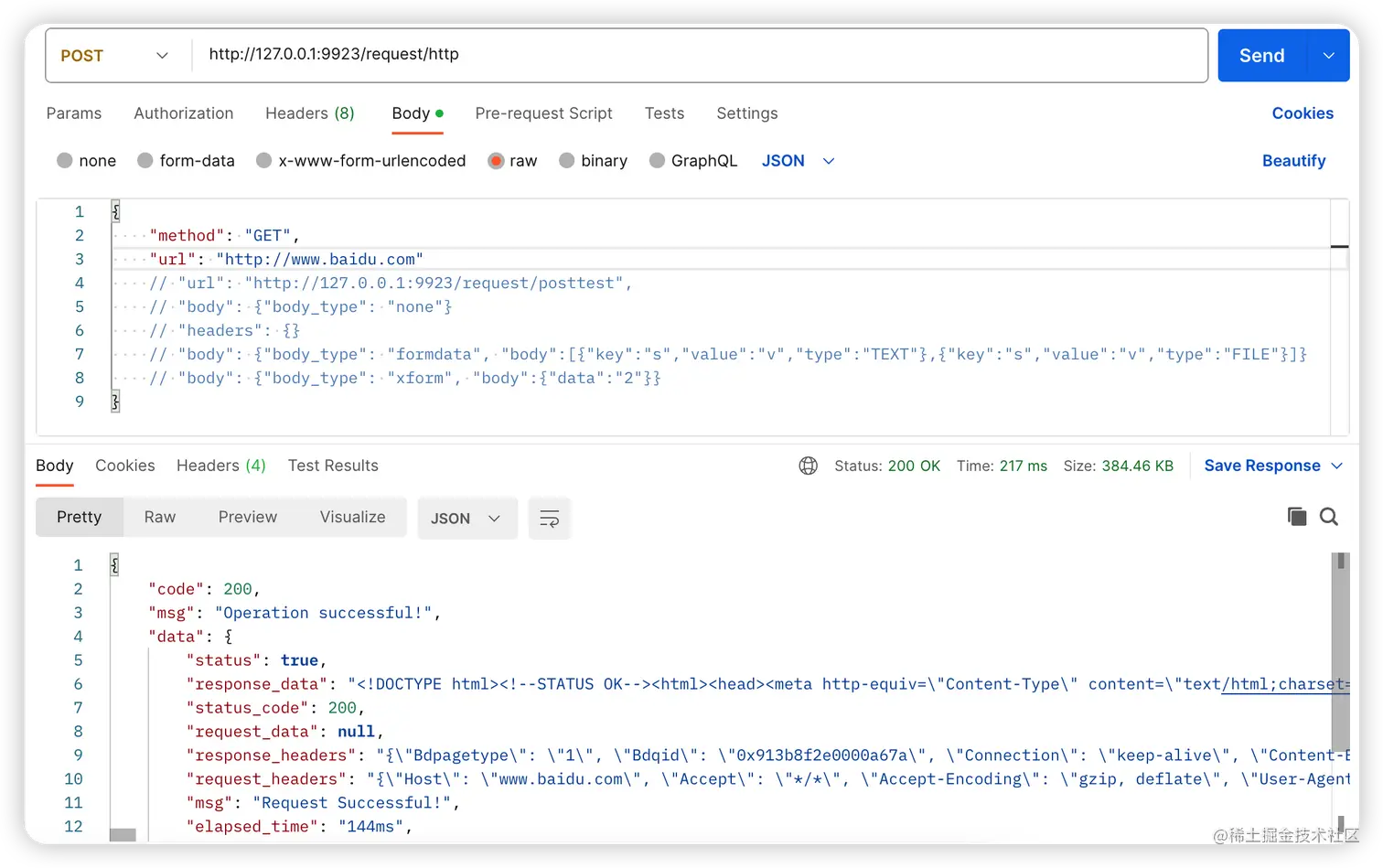1383x868 pixels.
Task: Choose x-www-form-urlencoded body type
Action: tap(264, 161)
